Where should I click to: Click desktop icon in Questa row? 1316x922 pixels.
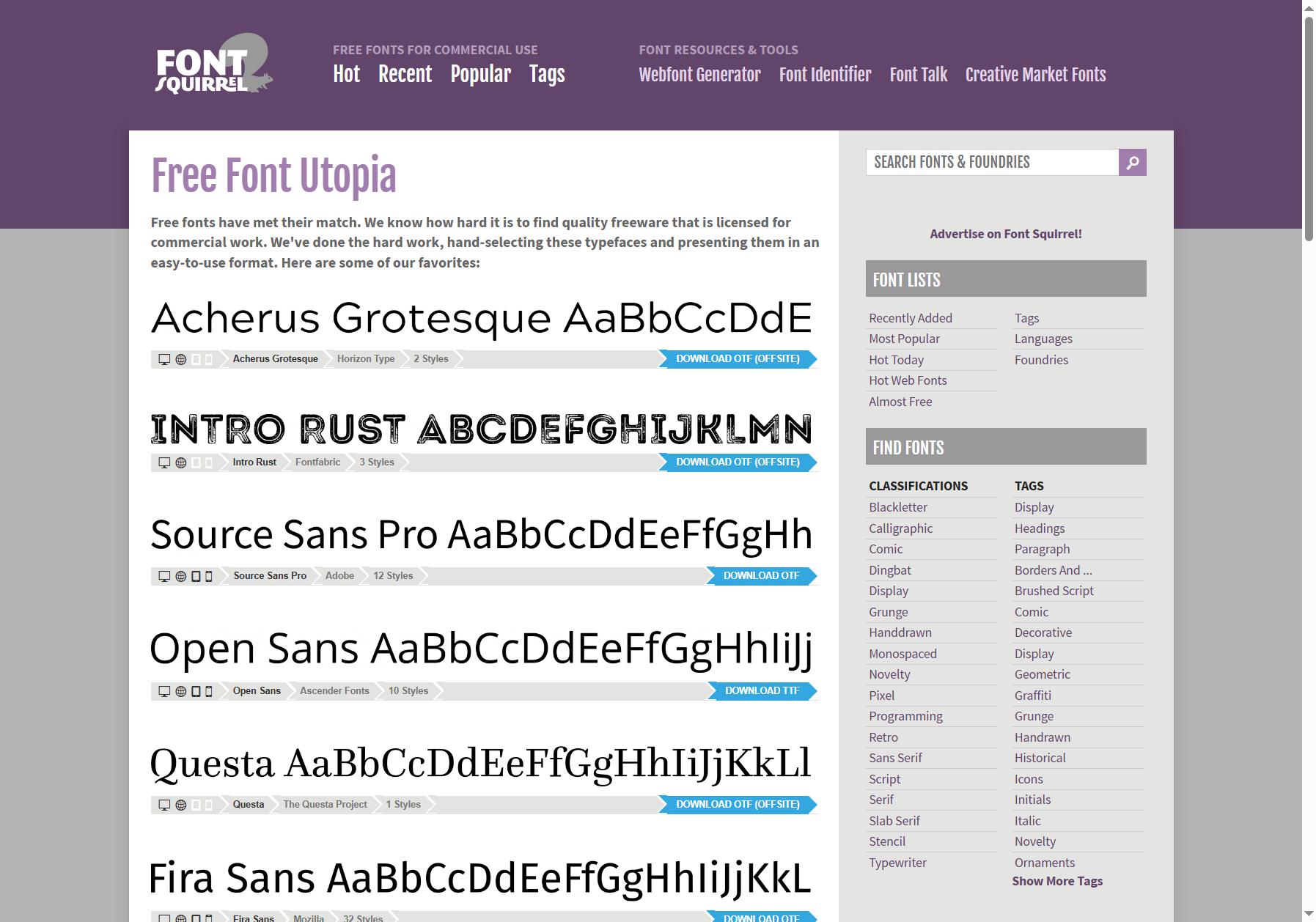click(164, 805)
